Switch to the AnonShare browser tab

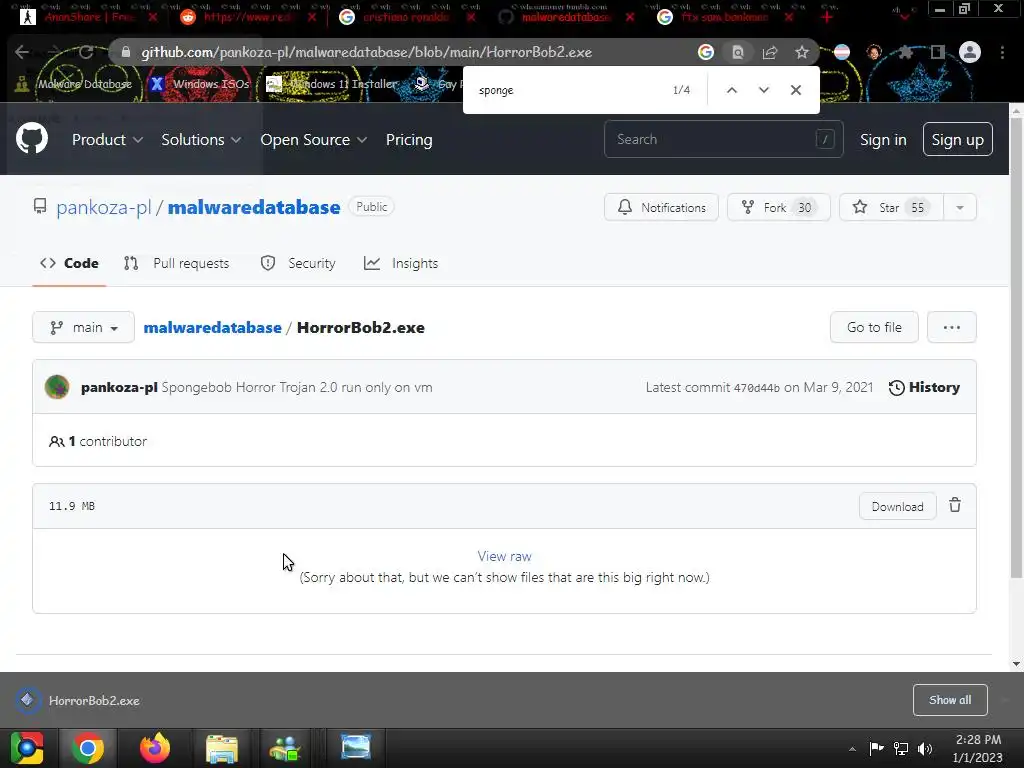[88, 17]
